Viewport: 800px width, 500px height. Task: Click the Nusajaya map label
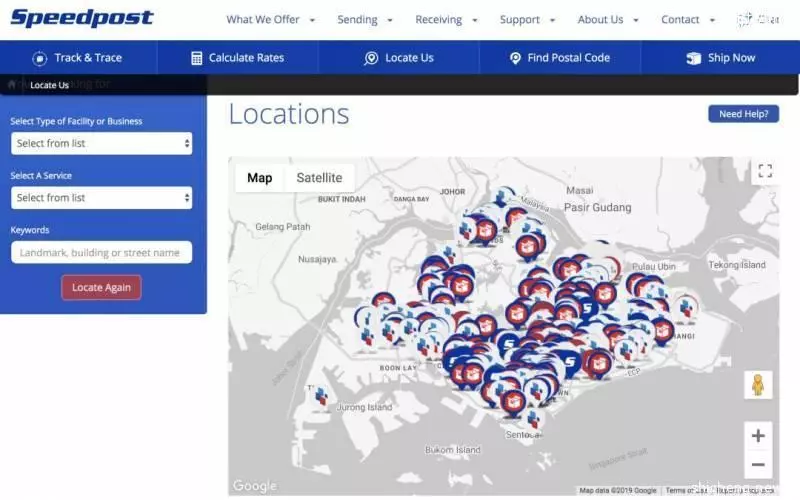click(x=317, y=259)
